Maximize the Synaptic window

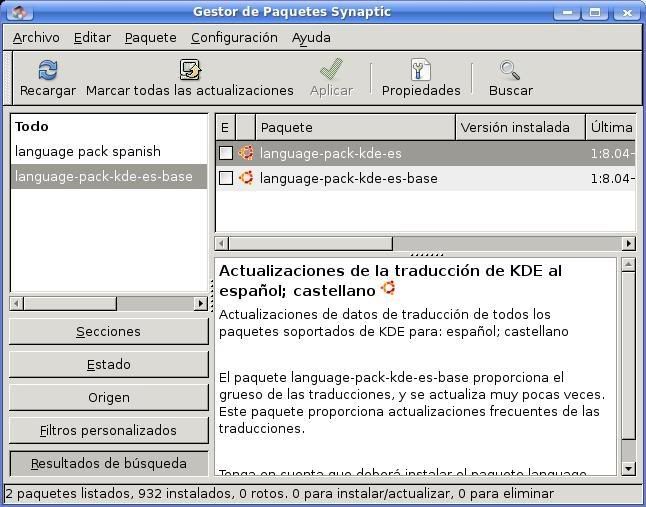pyautogui.click(x=595, y=12)
